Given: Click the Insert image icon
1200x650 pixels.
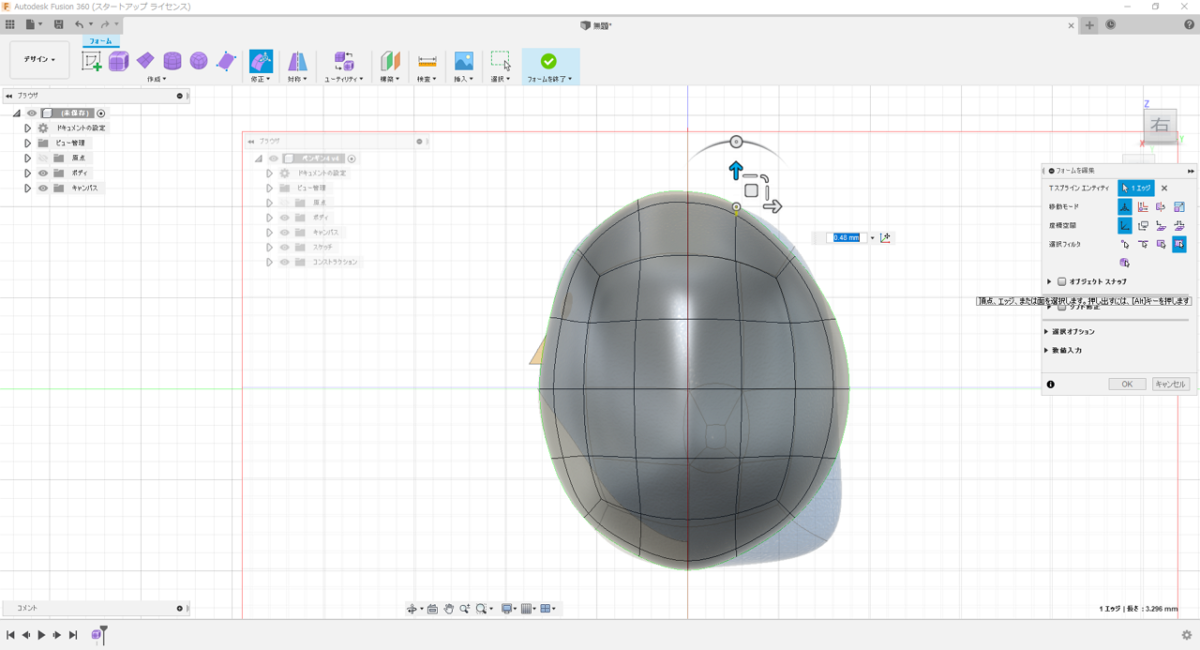Looking at the screenshot, I should [463, 61].
